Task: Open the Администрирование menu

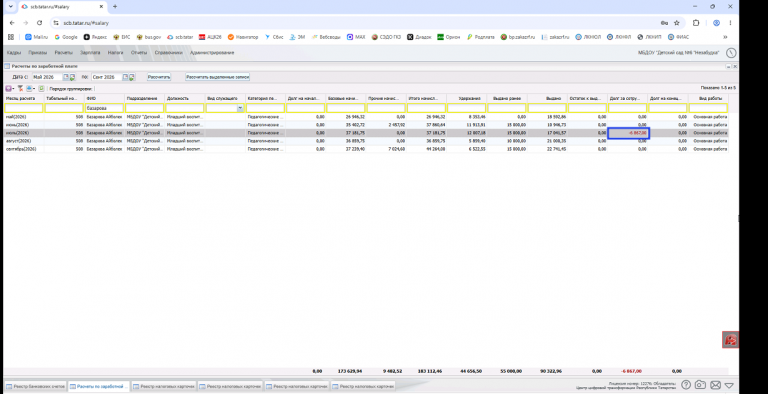Action: [x=212, y=52]
